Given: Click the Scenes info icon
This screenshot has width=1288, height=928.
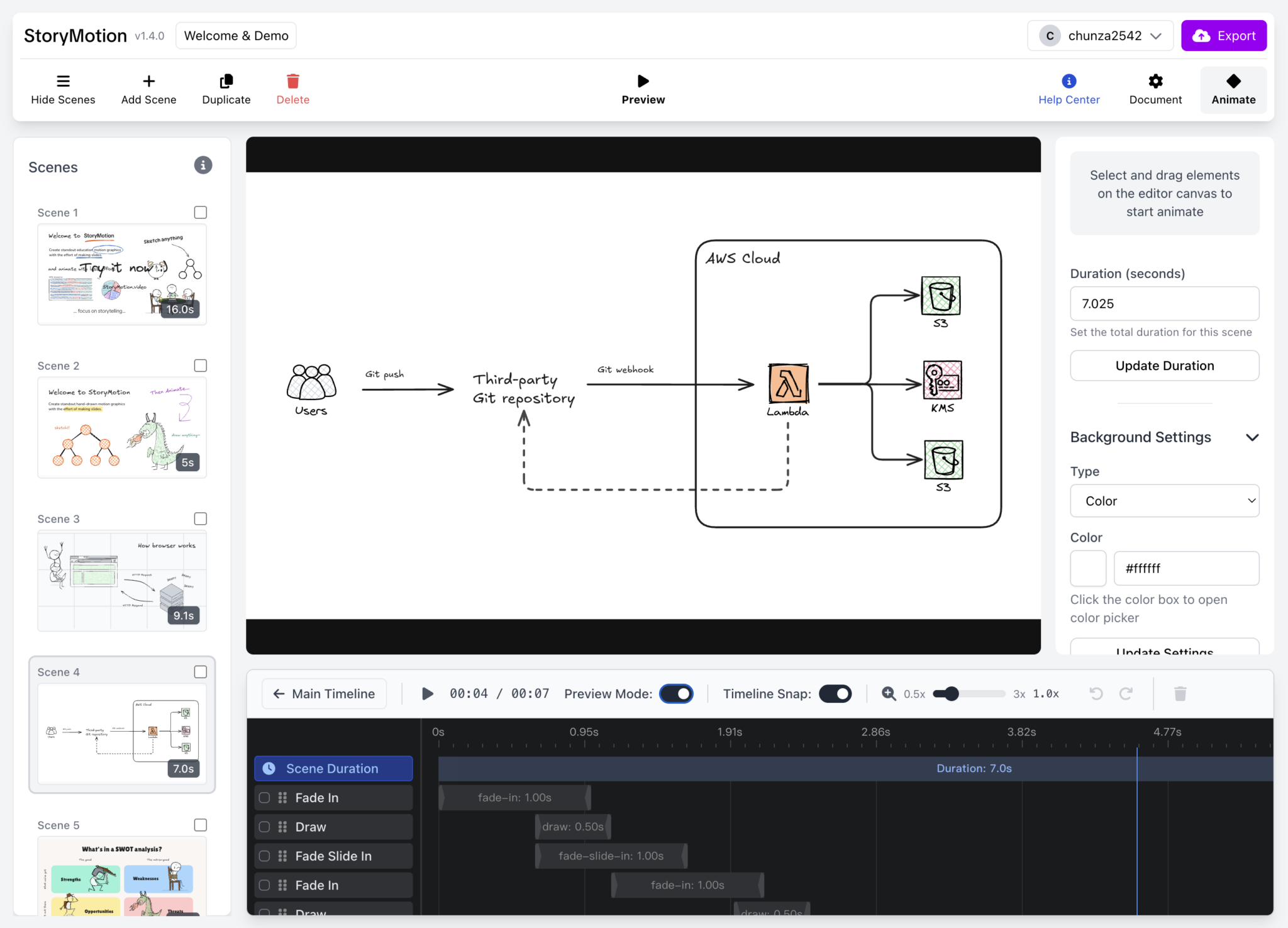Looking at the screenshot, I should (203, 165).
